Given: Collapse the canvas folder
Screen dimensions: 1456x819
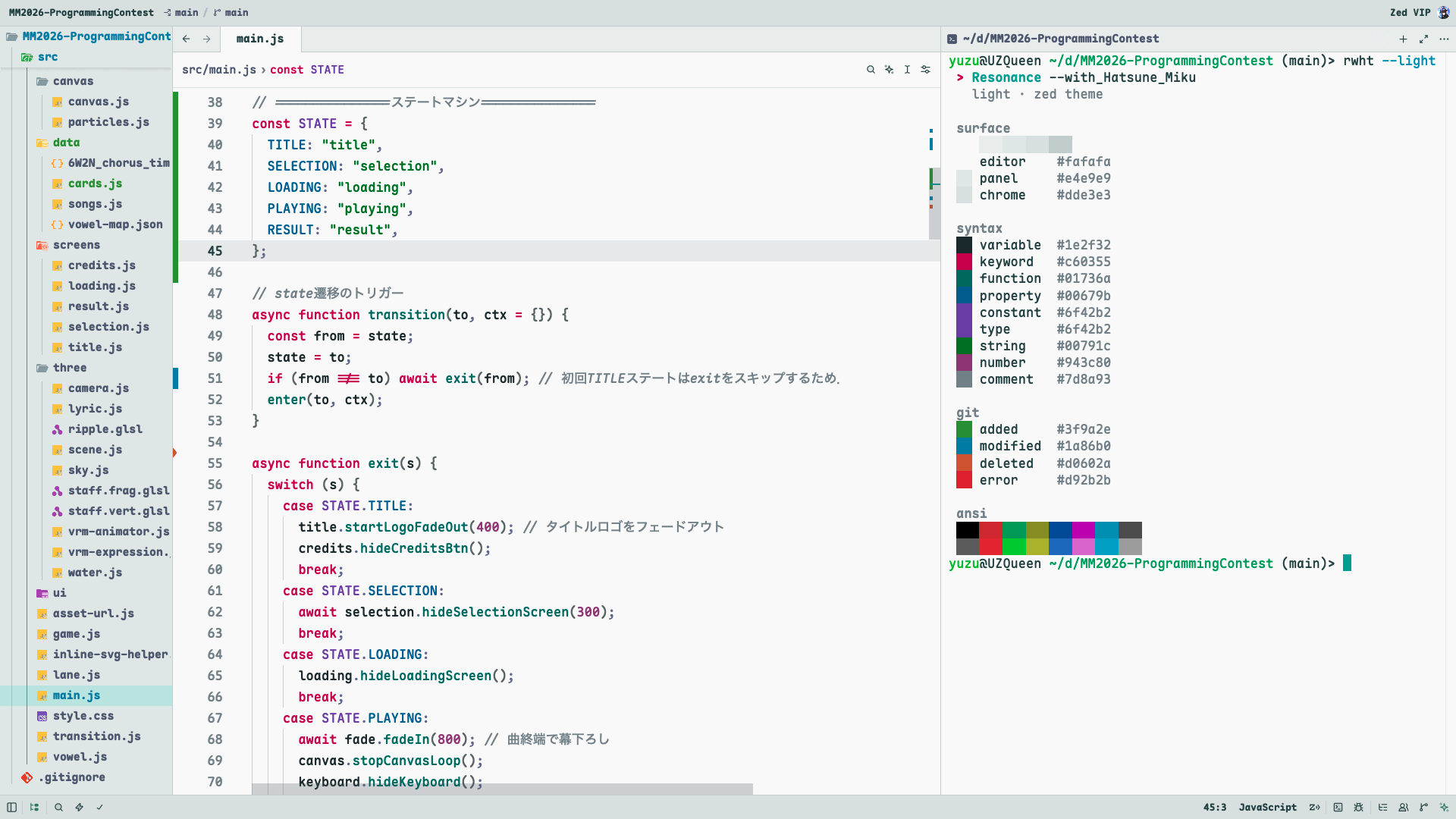Looking at the screenshot, I should tap(73, 81).
